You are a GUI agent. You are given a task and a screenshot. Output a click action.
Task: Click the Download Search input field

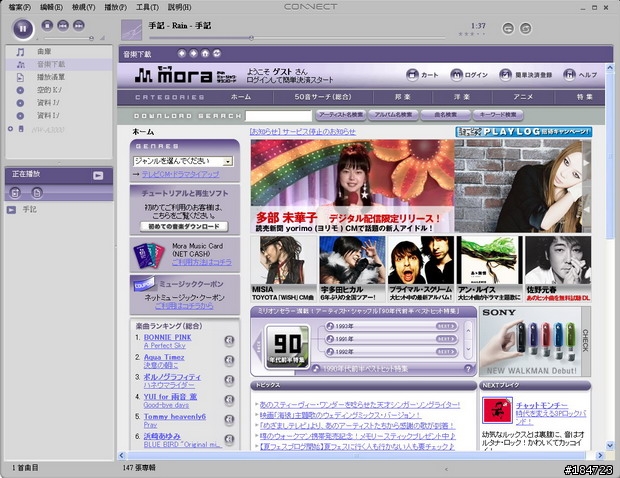tap(279, 115)
